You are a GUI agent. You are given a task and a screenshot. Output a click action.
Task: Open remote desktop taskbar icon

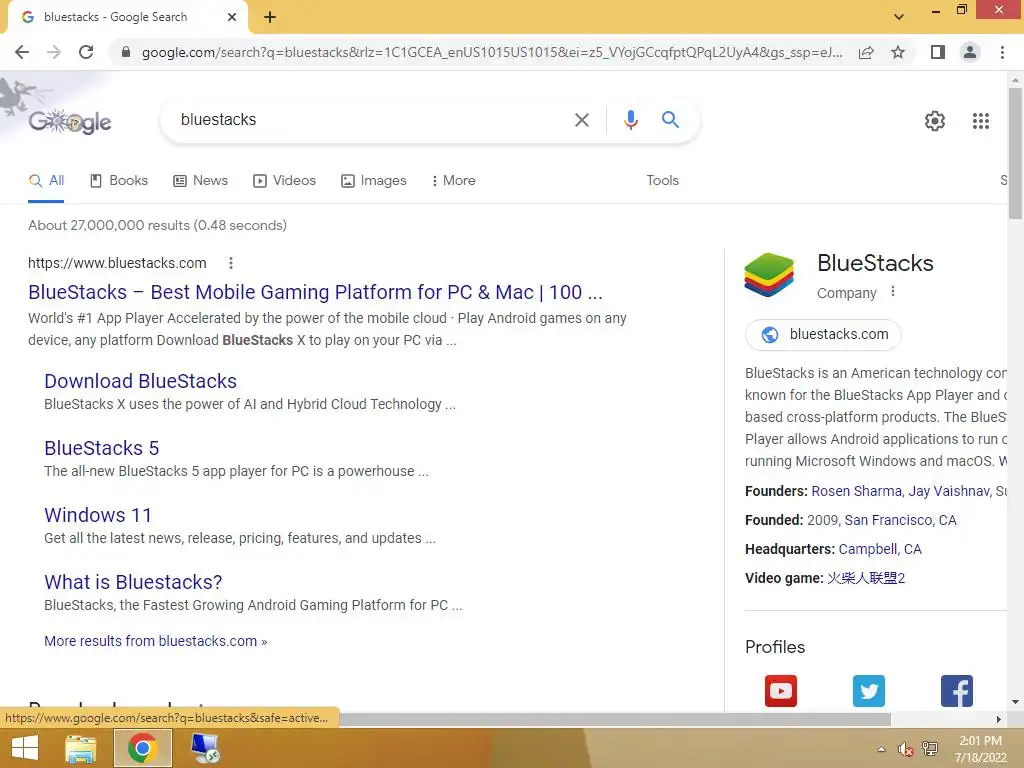pyautogui.click(x=205, y=748)
